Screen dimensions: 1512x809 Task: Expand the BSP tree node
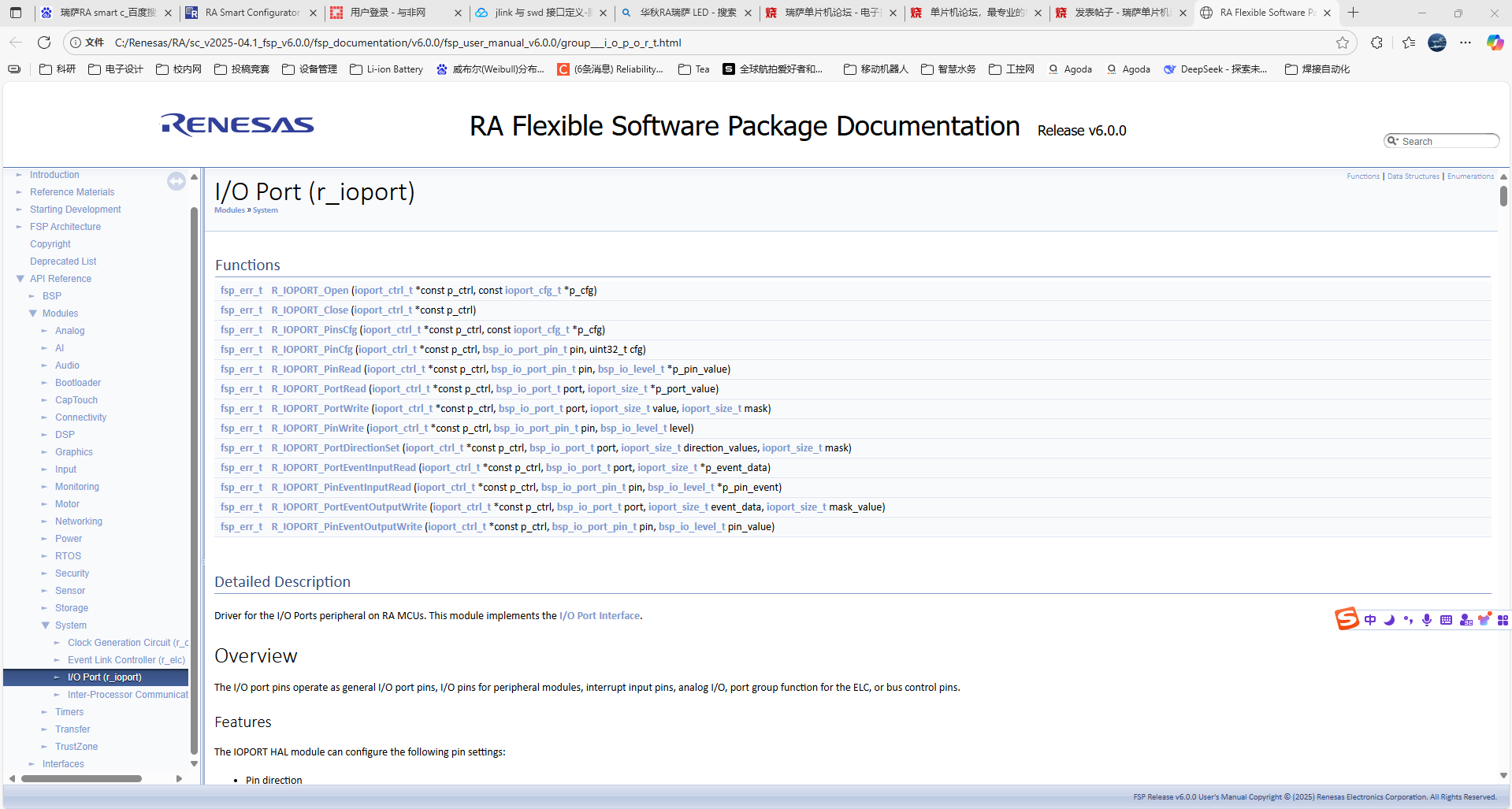[32, 296]
